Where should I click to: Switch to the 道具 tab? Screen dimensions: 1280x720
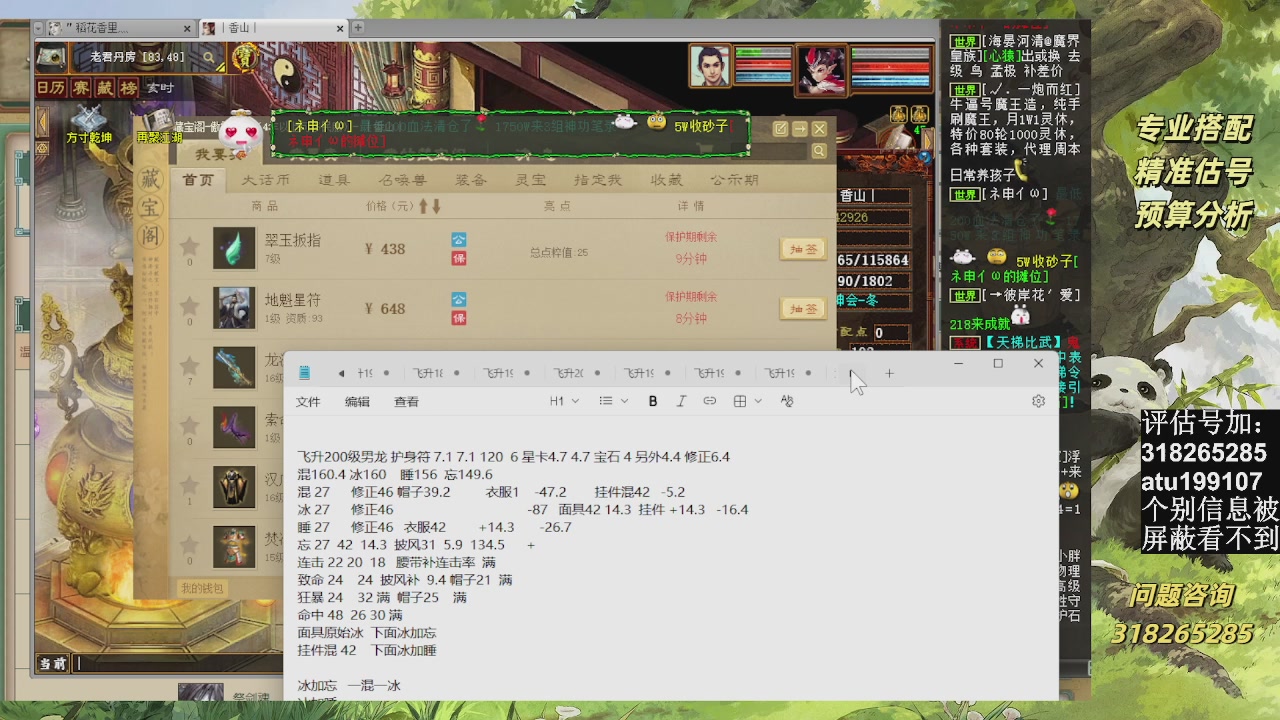coord(334,180)
